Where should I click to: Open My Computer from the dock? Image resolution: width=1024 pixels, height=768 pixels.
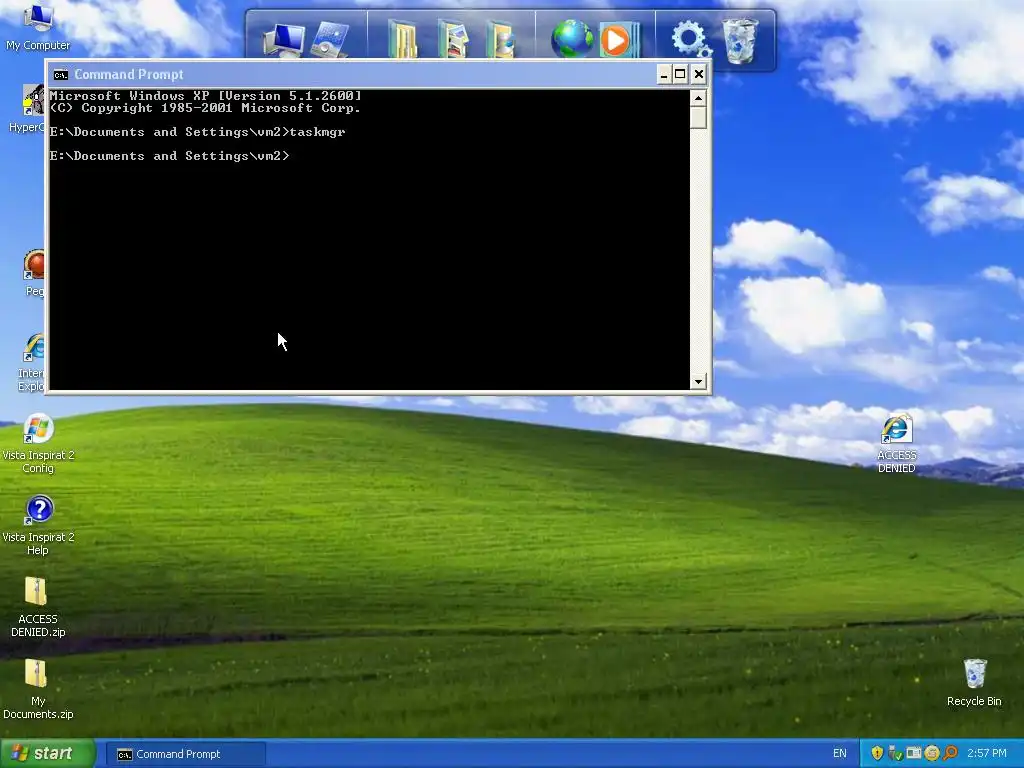[x=284, y=39]
